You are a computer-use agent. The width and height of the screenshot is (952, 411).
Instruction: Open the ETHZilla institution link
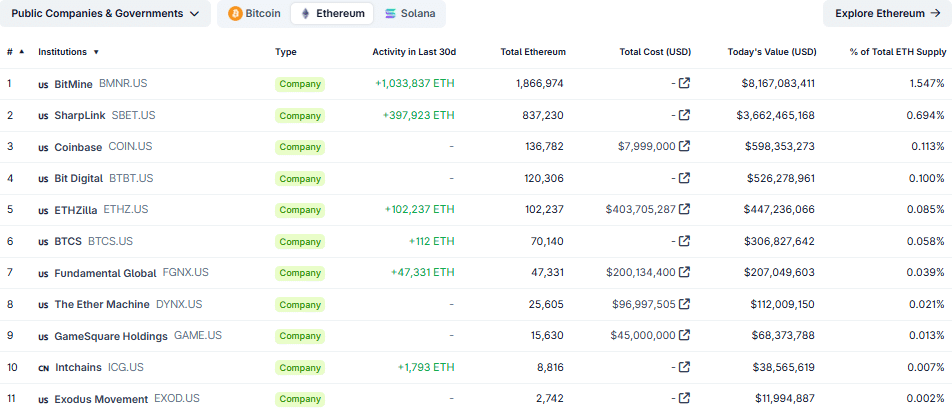pos(76,210)
